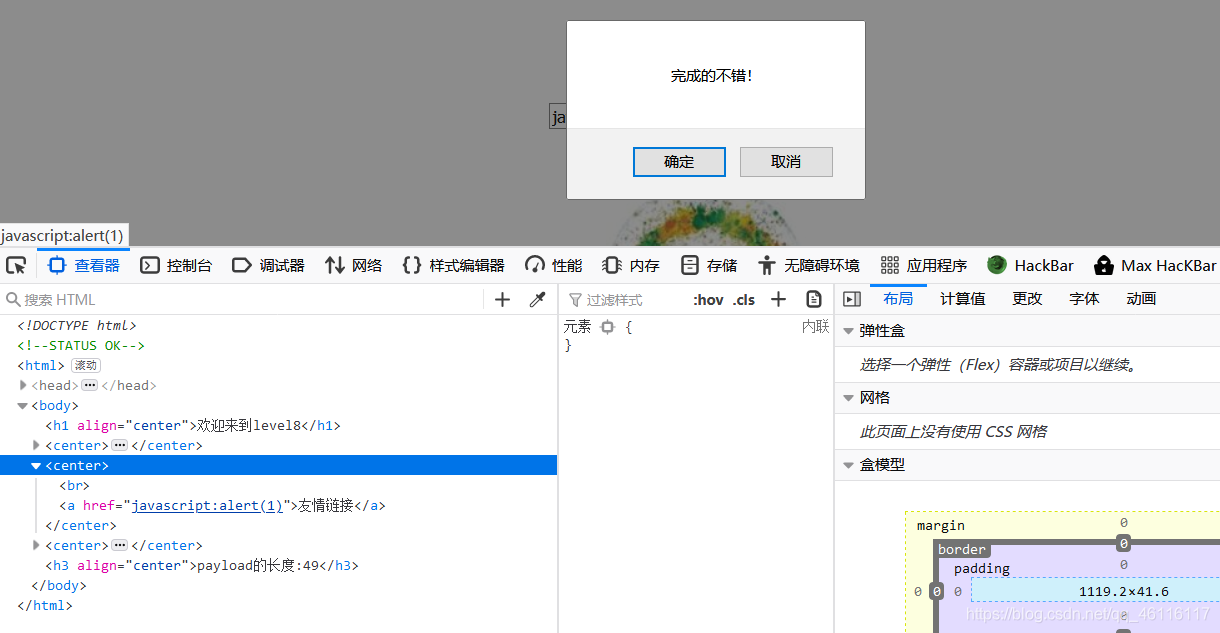The width and height of the screenshot is (1220, 633).
Task: Switch to the 调试器 debugger tab
Action: pyautogui.click(x=268, y=265)
